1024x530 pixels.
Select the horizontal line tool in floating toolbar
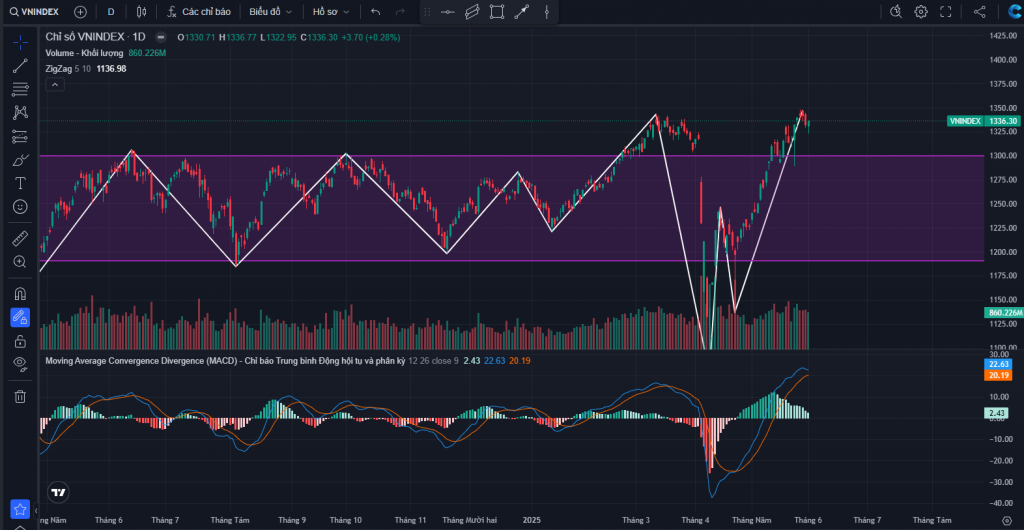[x=447, y=12]
